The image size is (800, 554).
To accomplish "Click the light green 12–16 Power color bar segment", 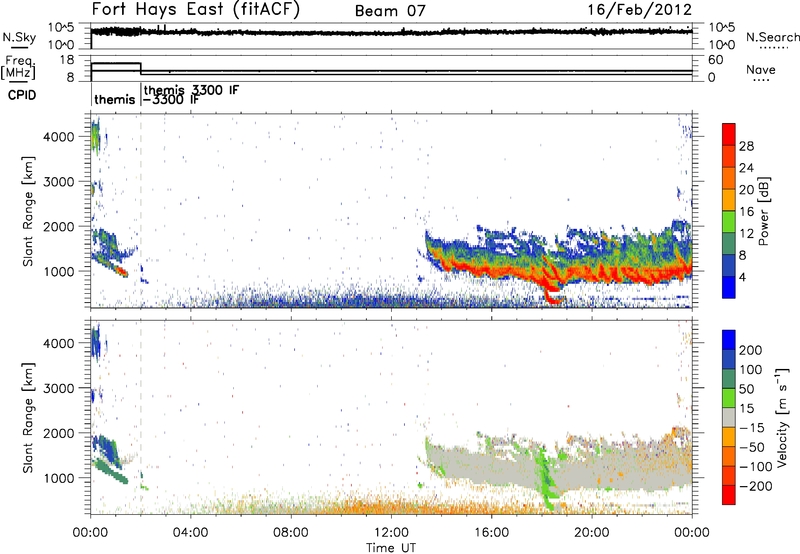I will coord(729,221).
